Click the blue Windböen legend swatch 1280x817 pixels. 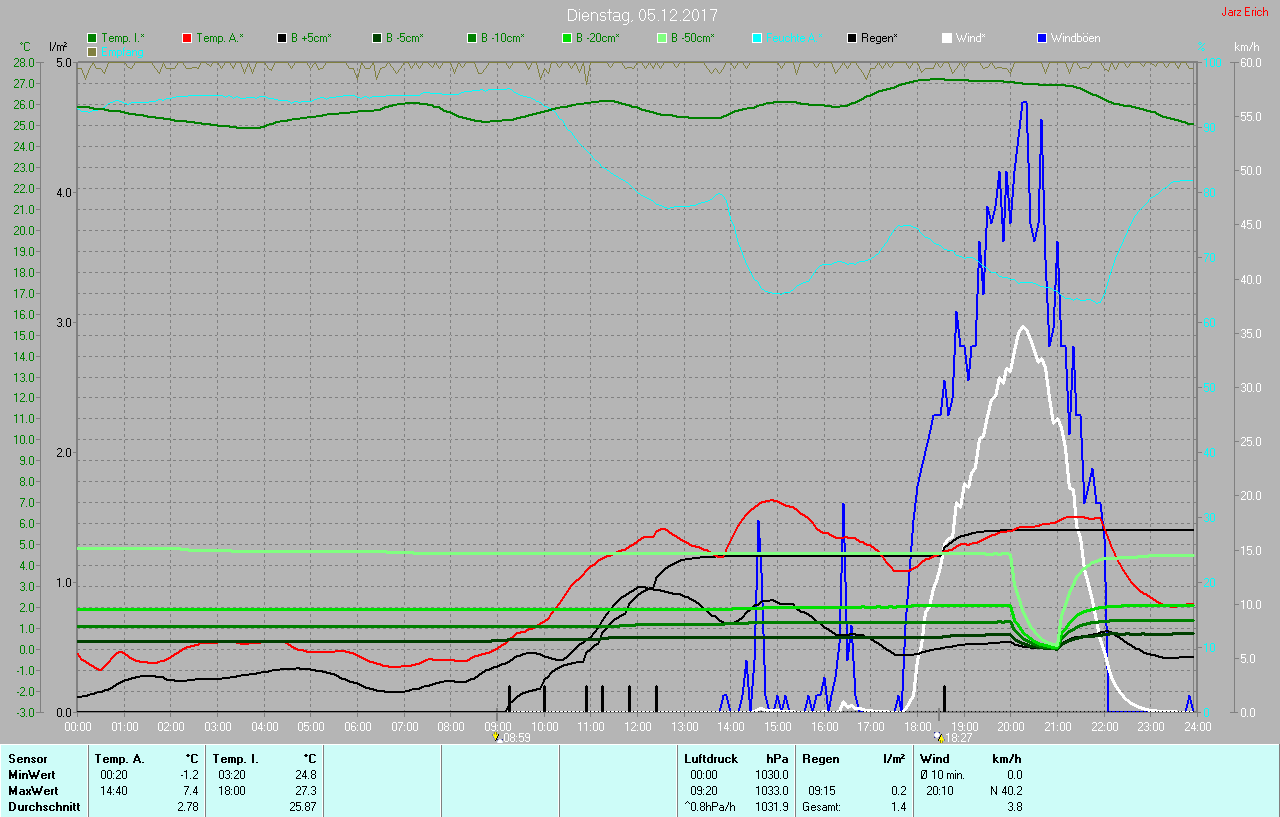coord(1042,38)
